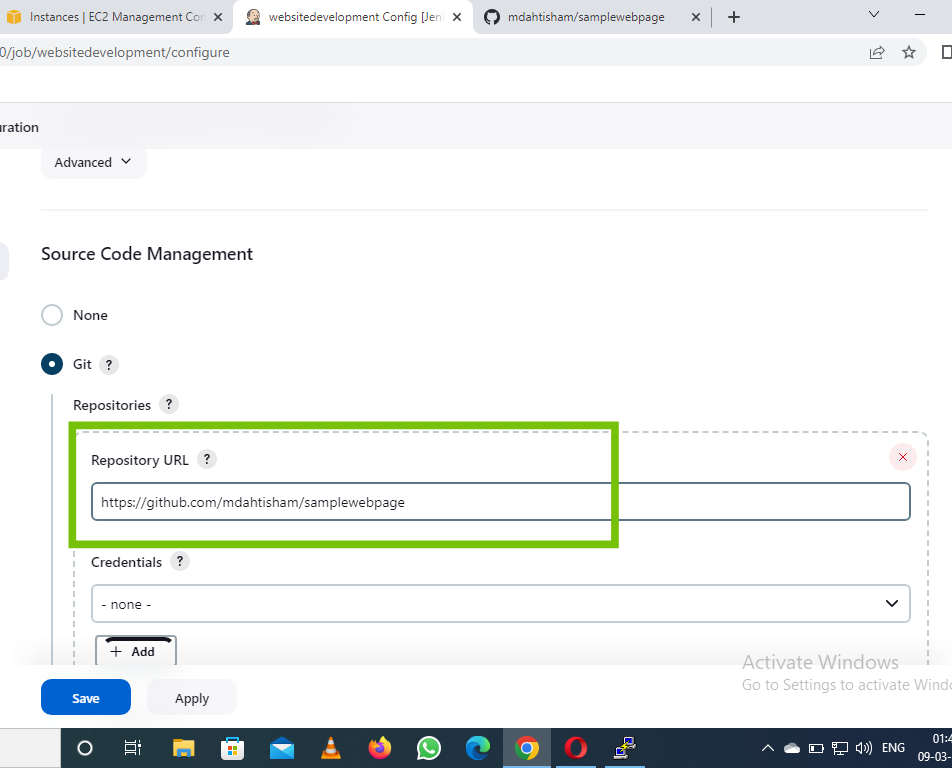Open the tab search dropdown arrow
The width and height of the screenshot is (952, 768).
coord(874,15)
